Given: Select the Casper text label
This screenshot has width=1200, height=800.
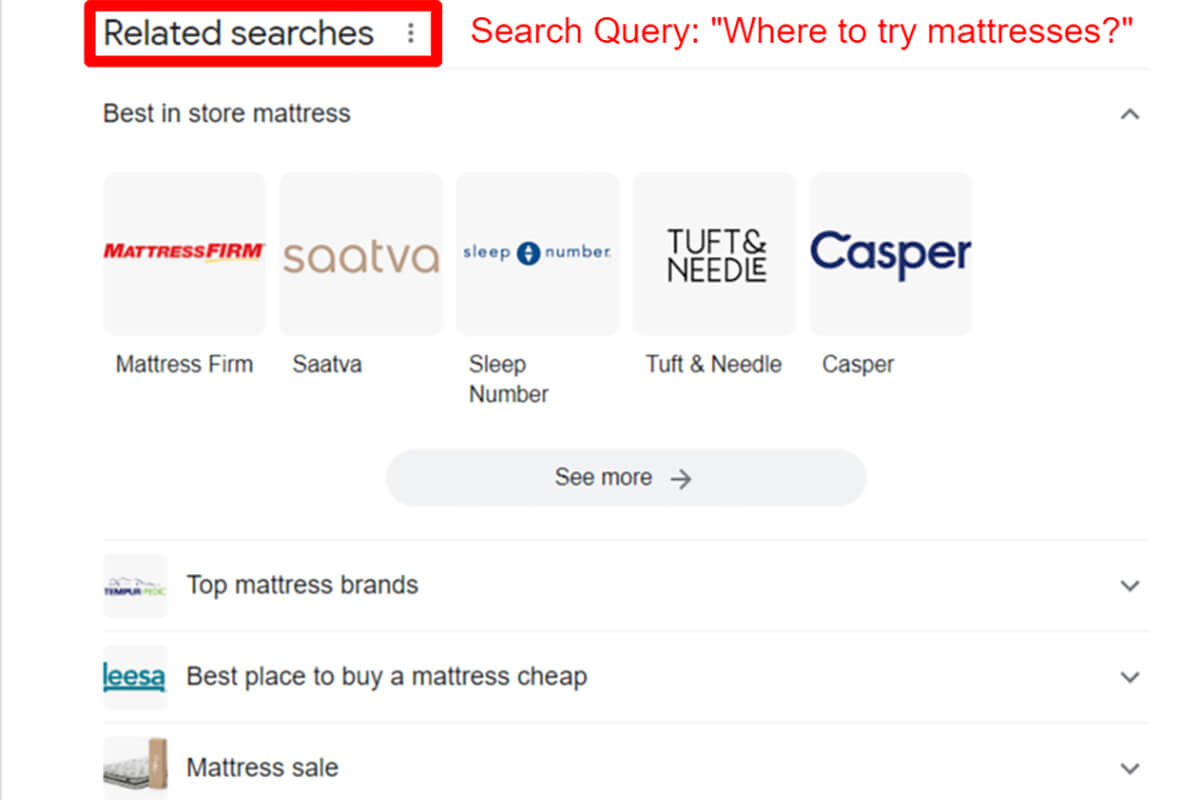Looking at the screenshot, I should click(858, 364).
